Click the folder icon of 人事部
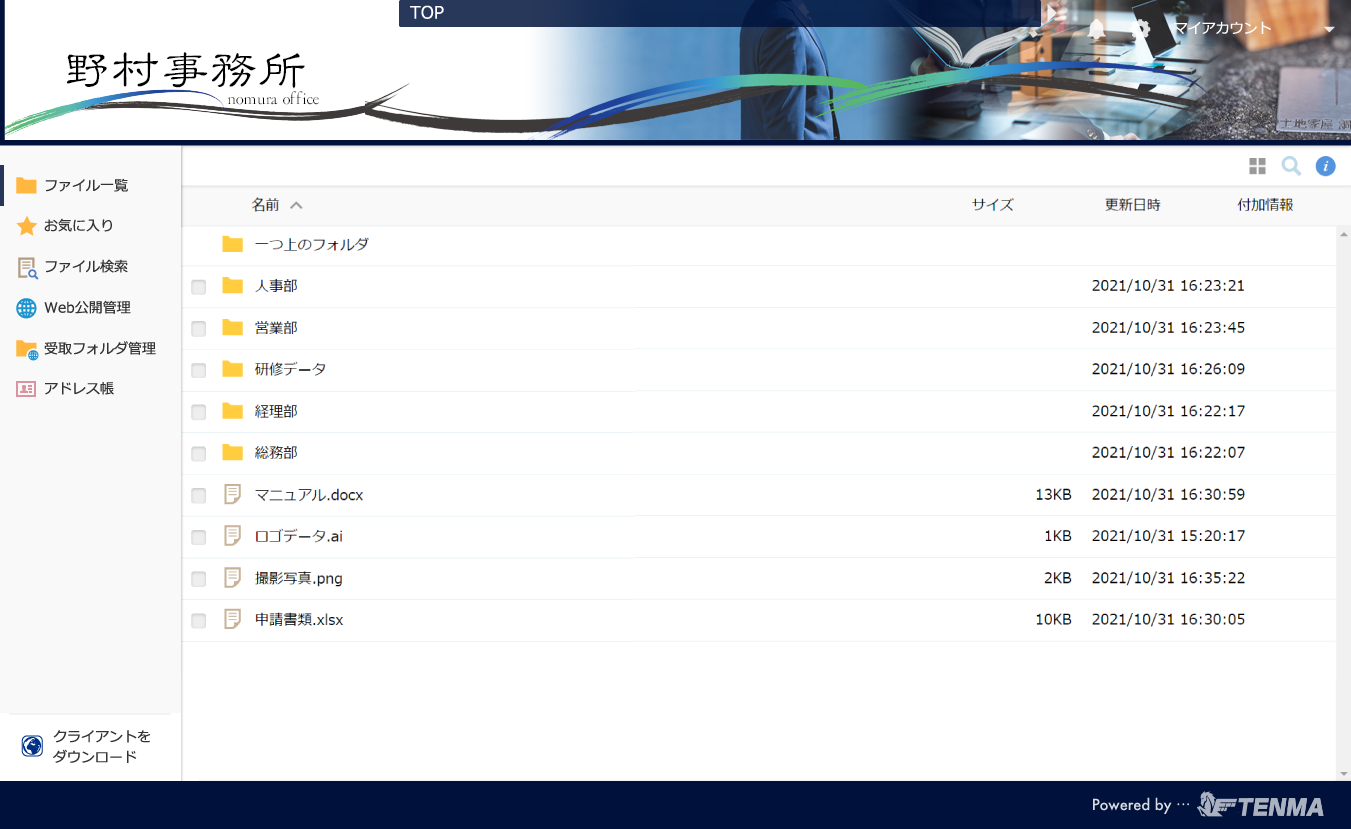 pyautogui.click(x=233, y=286)
